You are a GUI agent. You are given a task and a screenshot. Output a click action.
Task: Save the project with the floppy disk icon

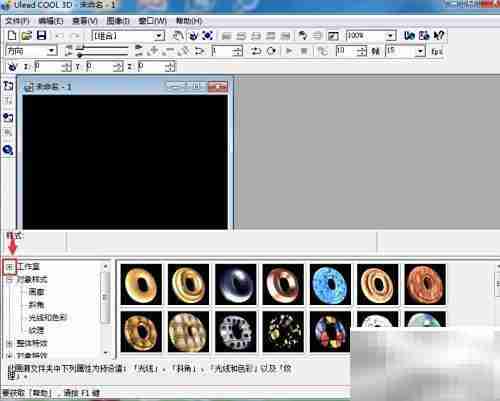click(41, 35)
